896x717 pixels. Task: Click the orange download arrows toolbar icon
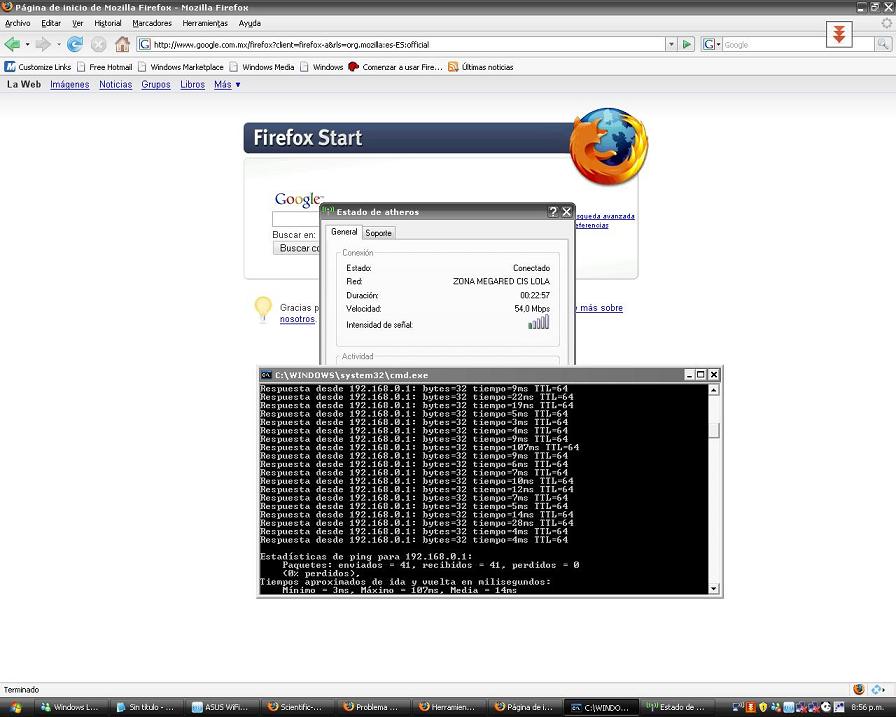tap(839, 34)
